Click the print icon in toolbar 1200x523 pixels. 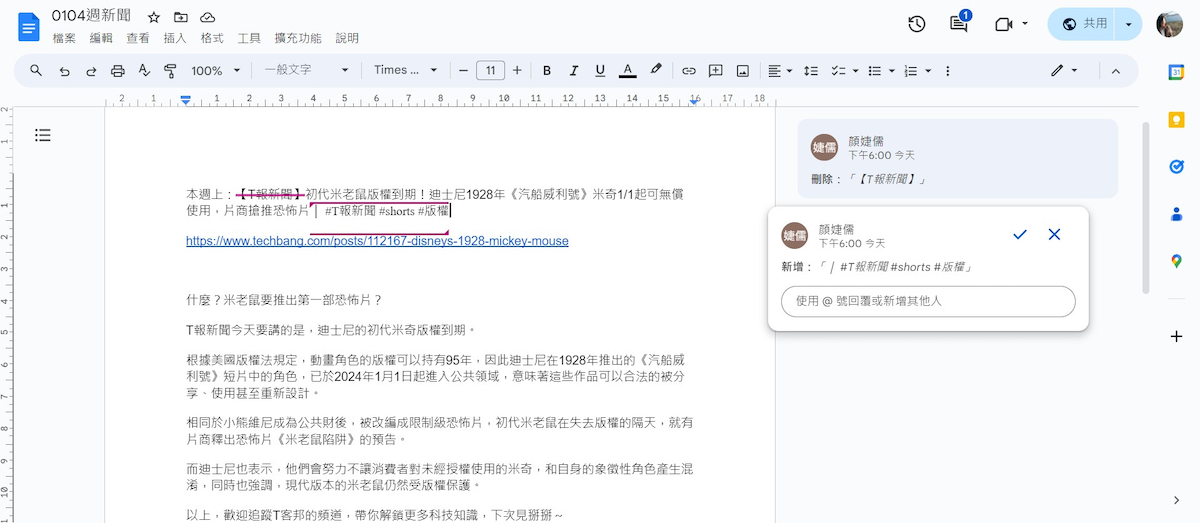click(x=118, y=71)
